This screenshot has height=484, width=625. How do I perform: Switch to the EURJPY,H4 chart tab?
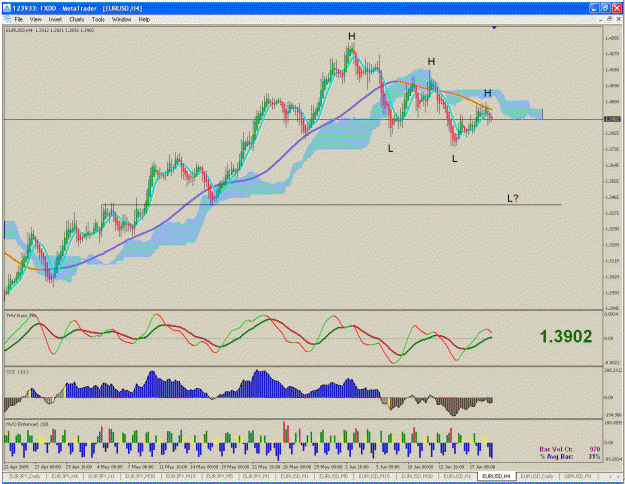64,476
